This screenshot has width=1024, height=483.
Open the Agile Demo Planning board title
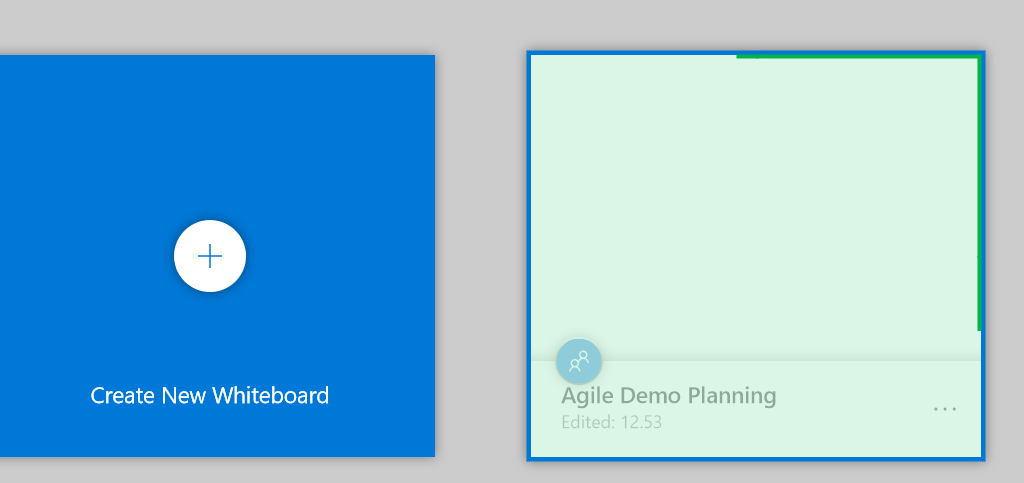668,395
